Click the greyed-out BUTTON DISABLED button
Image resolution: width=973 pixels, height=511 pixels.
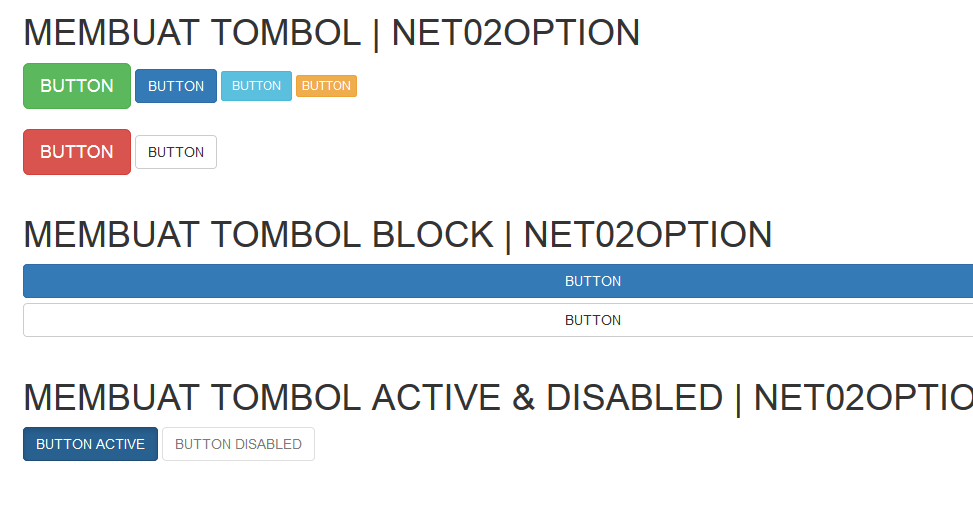tap(238, 444)
